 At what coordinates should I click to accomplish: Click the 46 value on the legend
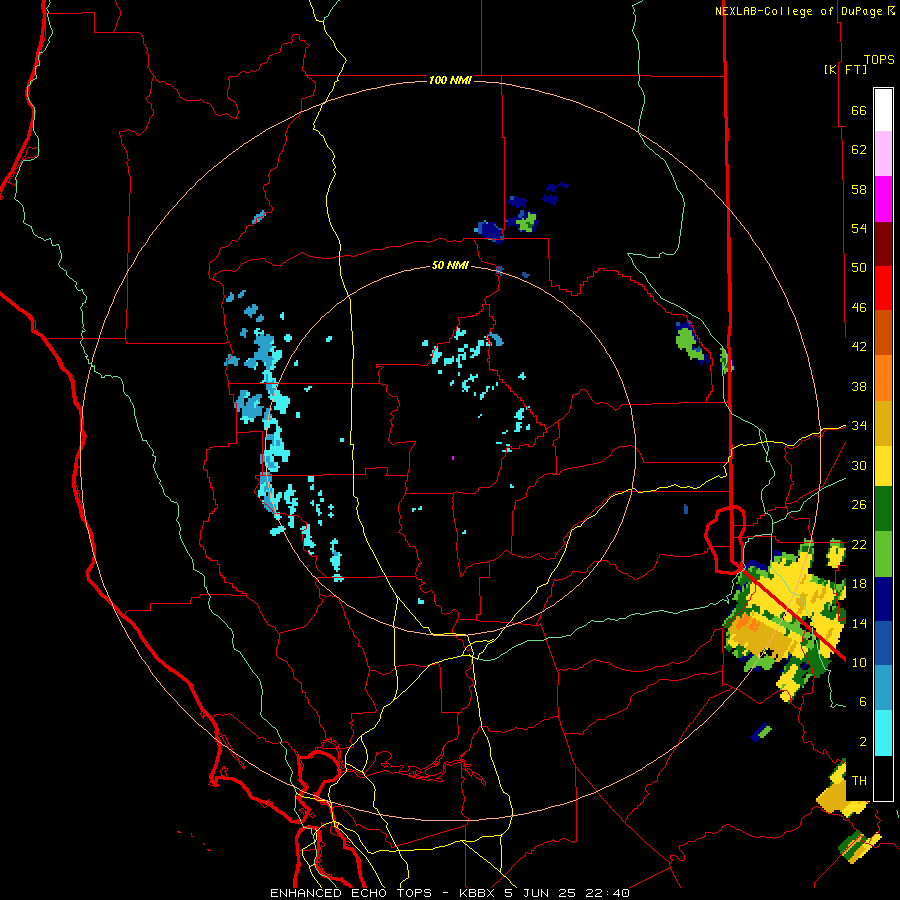859,308
